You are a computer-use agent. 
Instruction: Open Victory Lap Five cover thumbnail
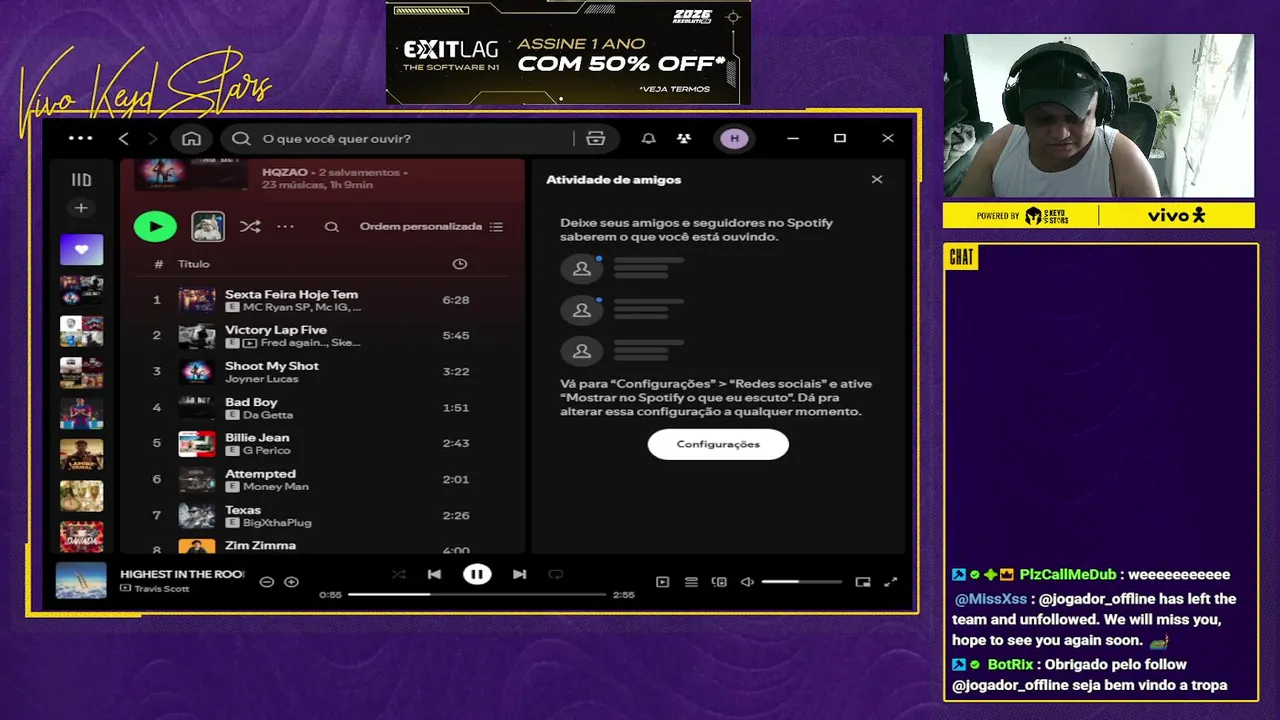[197, 336]
